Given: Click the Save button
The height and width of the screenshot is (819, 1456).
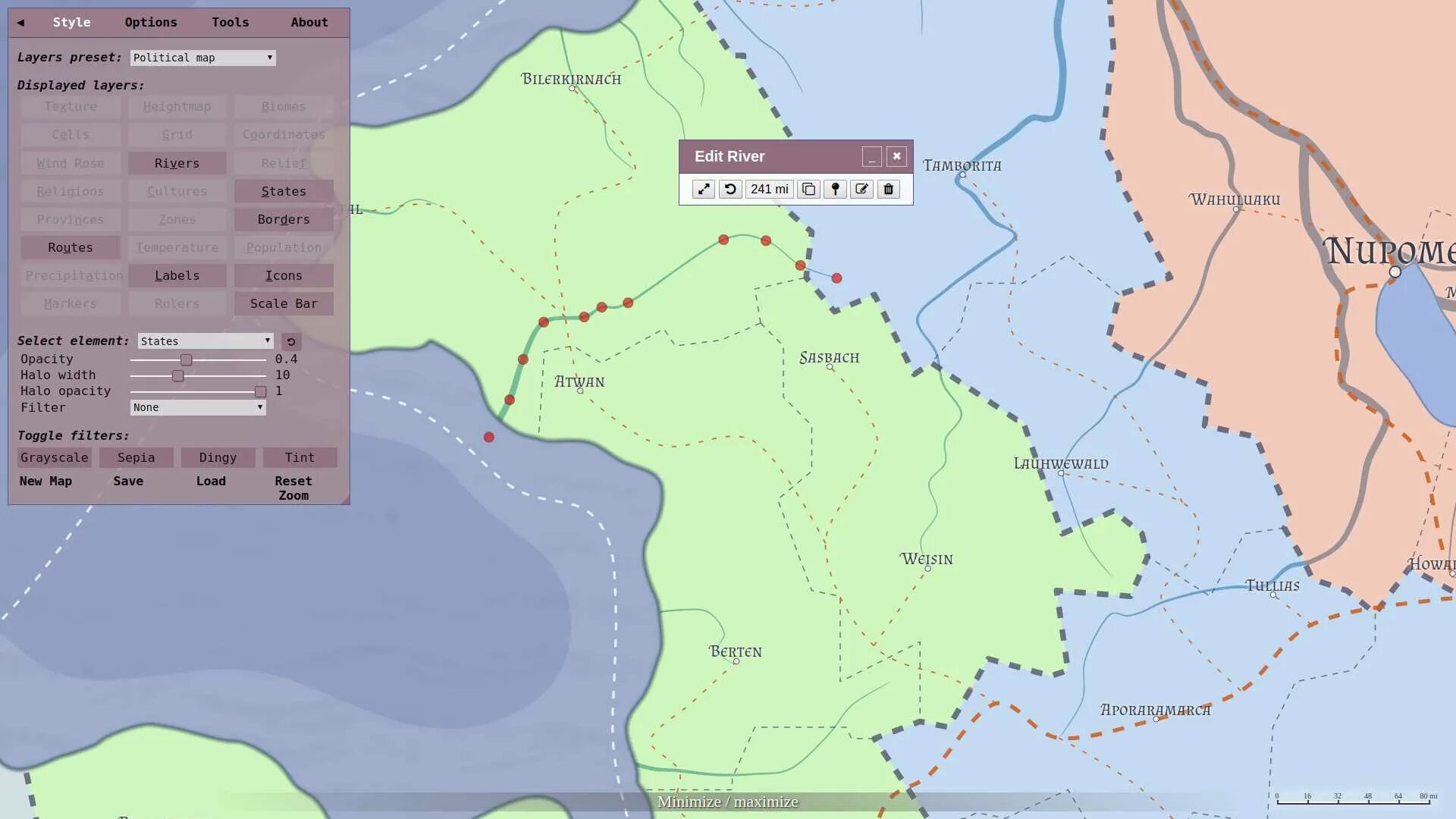Looking at the screenshot, I should click(x=128, y=481).
